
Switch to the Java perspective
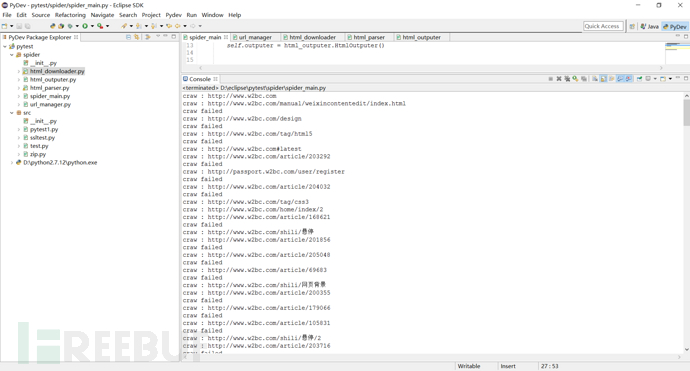[650, 26]
